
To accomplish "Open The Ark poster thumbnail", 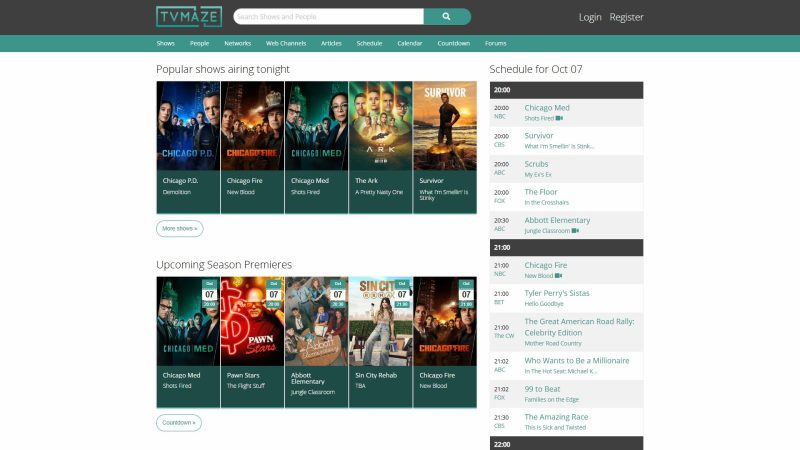I will tap(381, 126).
